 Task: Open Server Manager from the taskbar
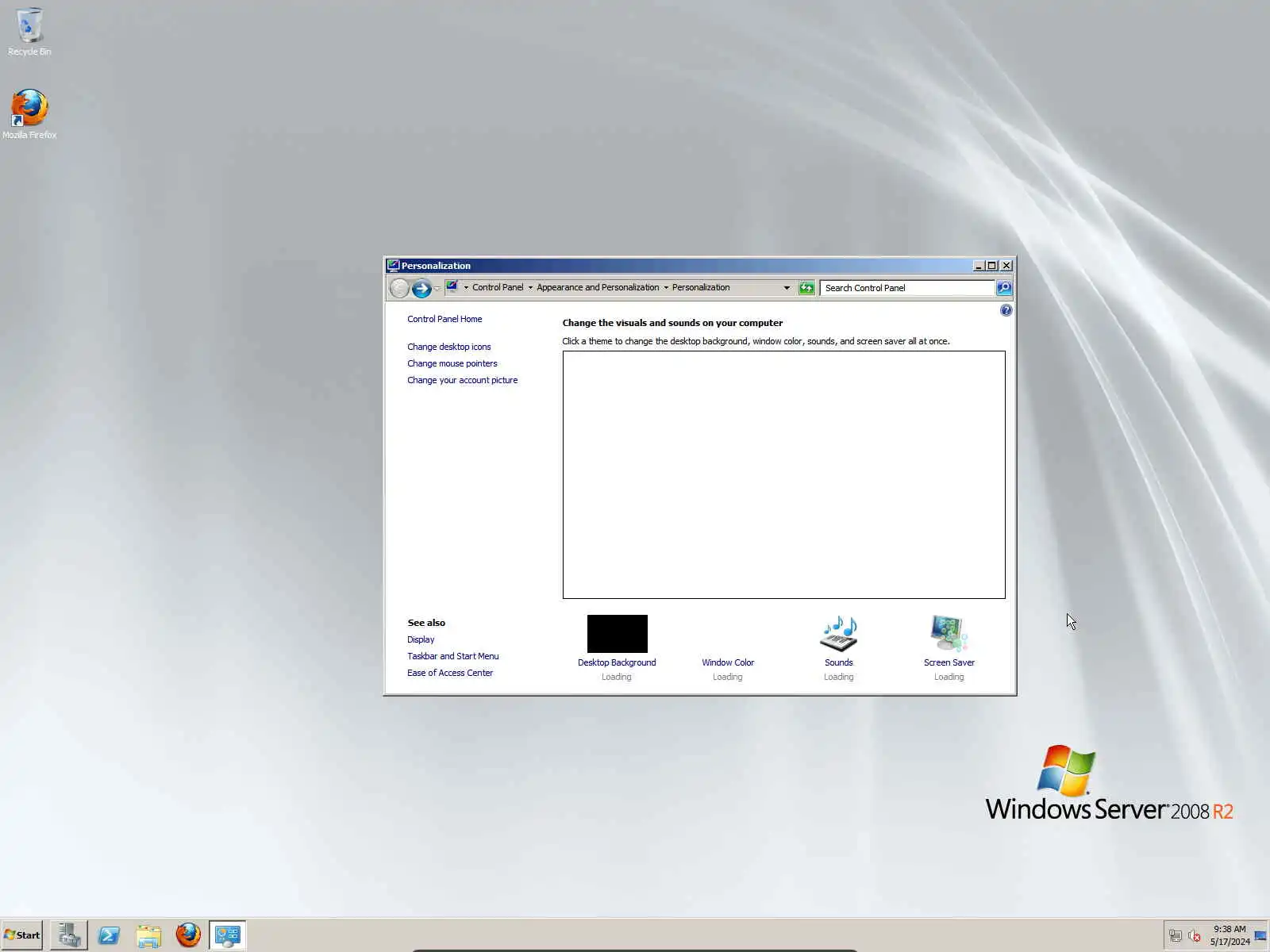[69, 935]
